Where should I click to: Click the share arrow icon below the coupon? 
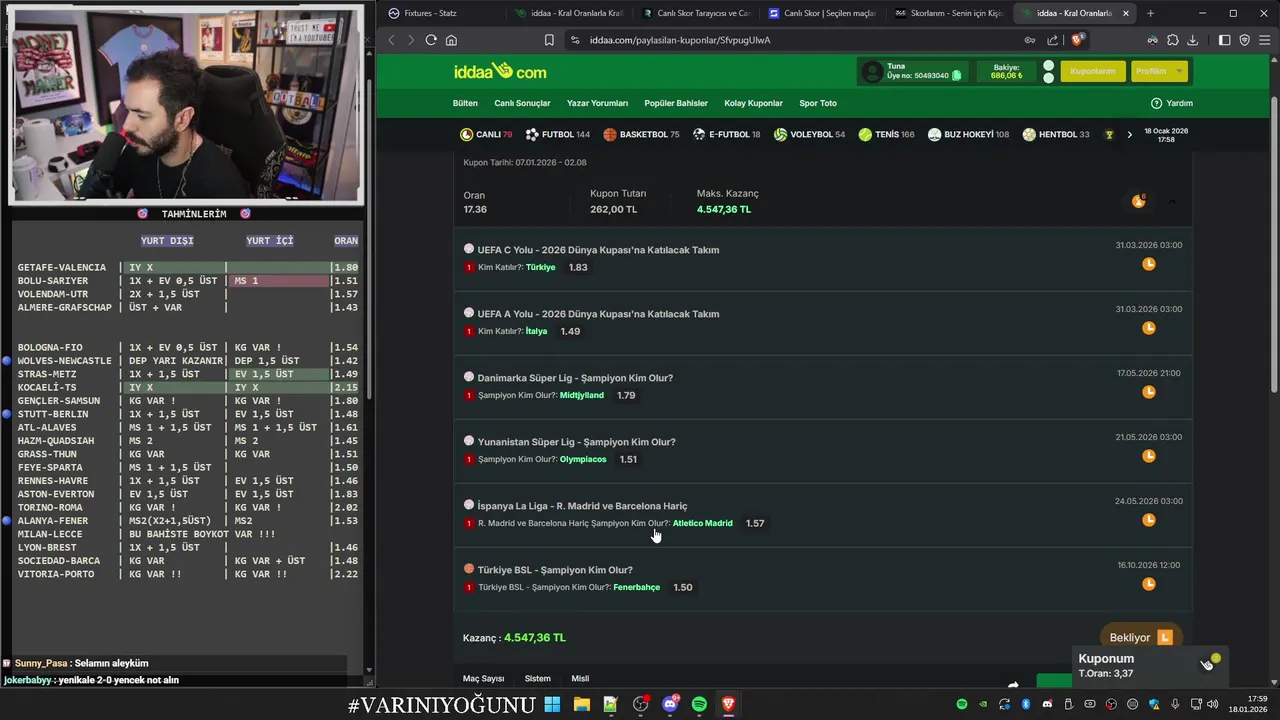(1013, 684)
